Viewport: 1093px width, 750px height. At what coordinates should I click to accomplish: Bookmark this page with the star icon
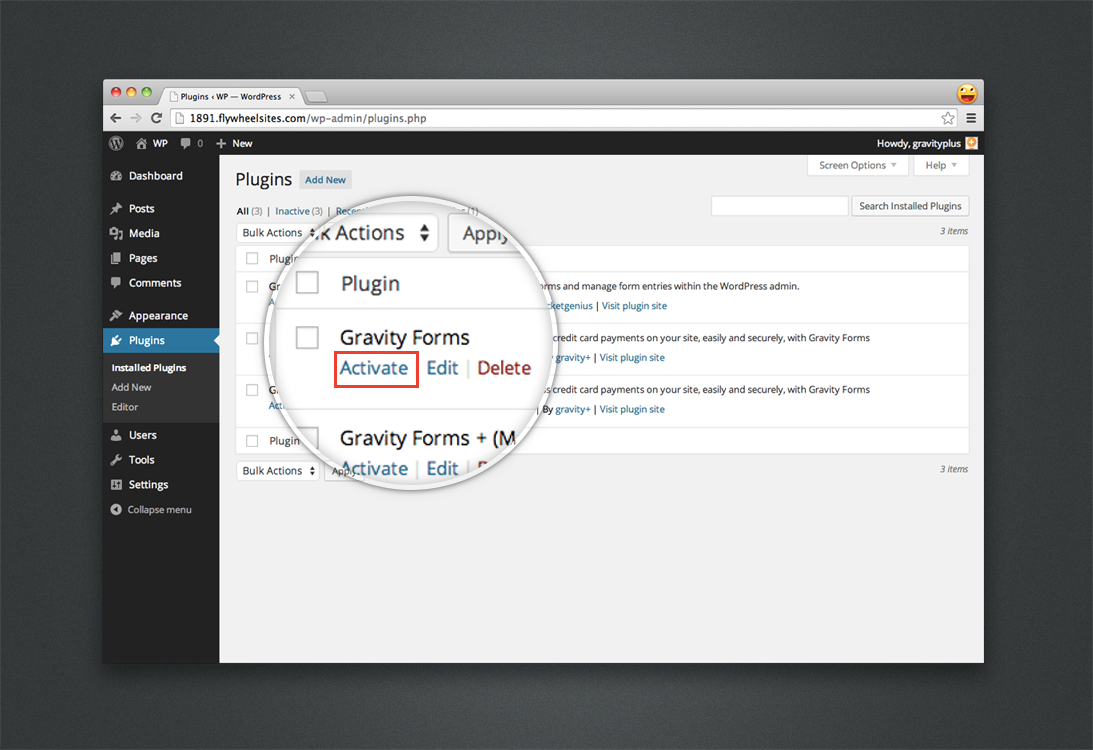coord(947,118)
